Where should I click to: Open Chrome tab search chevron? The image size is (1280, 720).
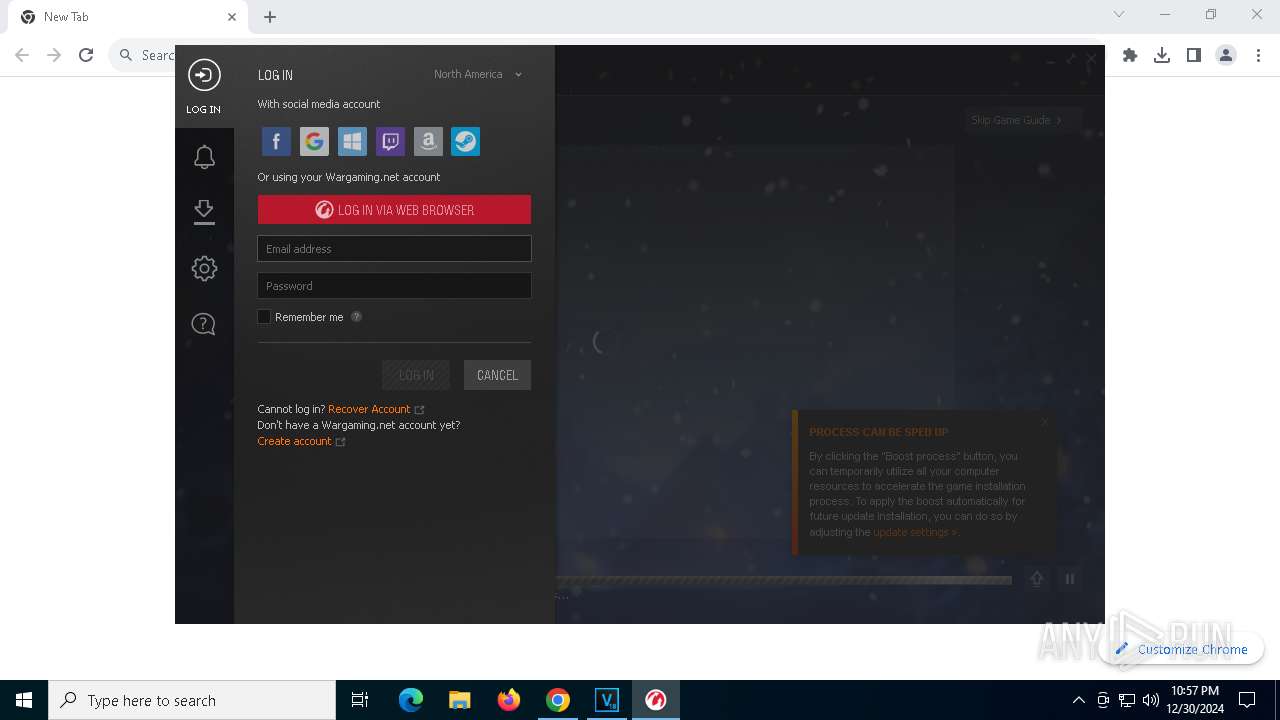[x=1119, y=15]
